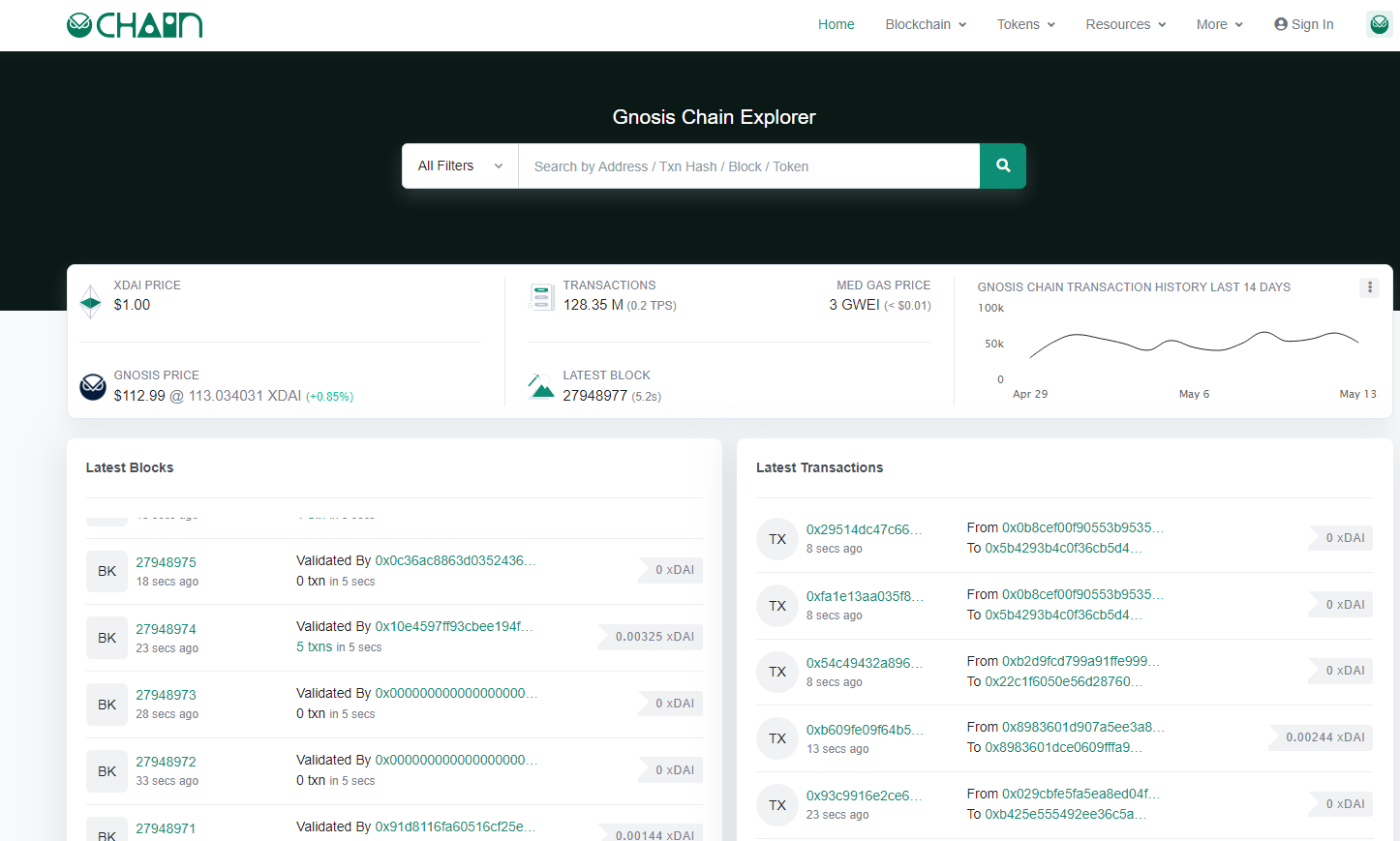The height and width of the screenshot is (841, 1400).
Task: Expand the Tokens menu
Action: (1025, 24)
